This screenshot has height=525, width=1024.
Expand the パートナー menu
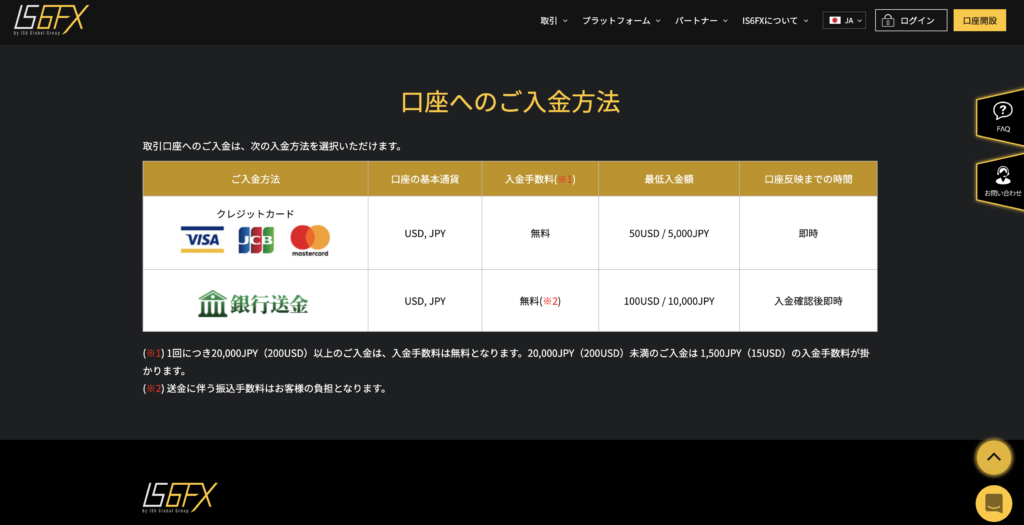701,20
